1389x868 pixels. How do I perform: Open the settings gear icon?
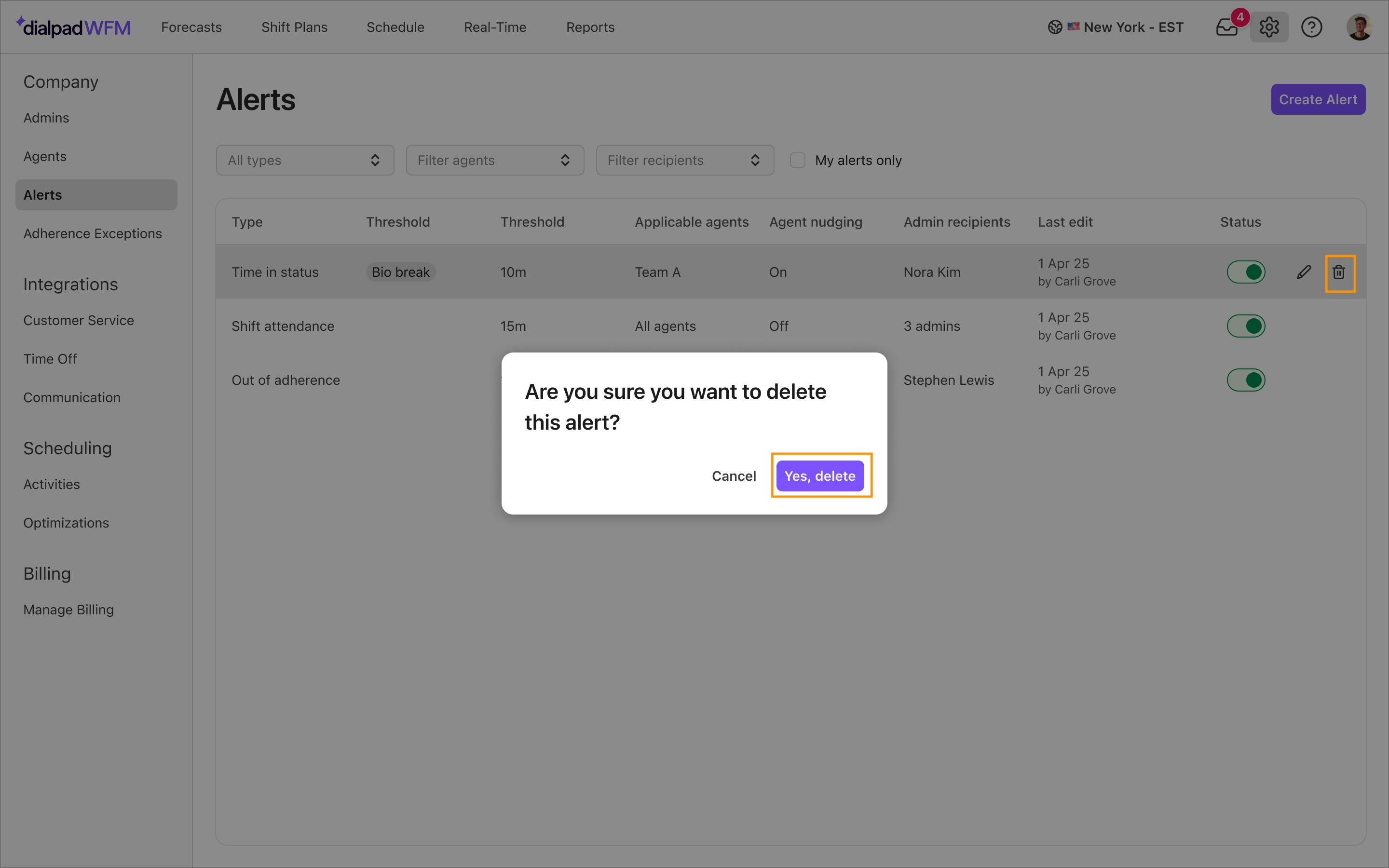click(x=1269, y=27)
